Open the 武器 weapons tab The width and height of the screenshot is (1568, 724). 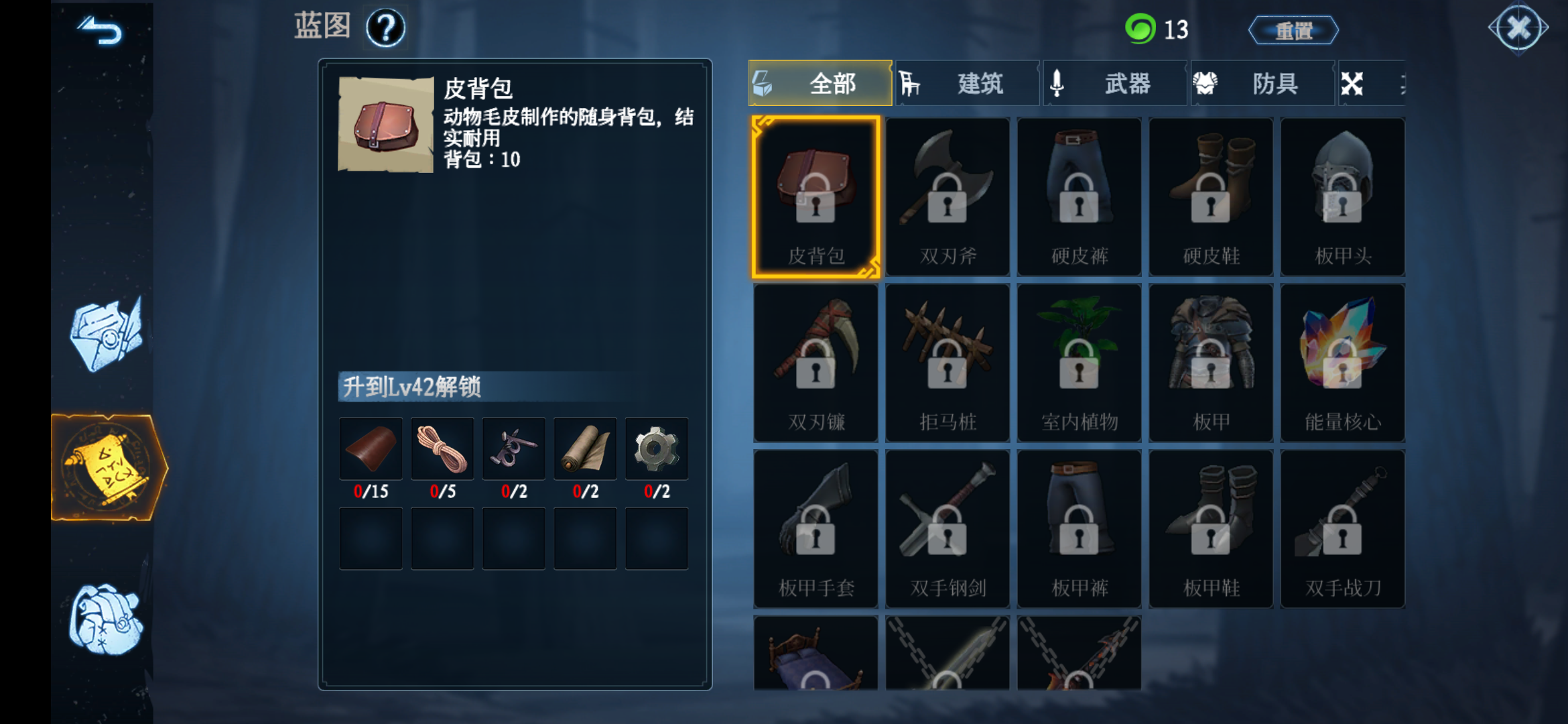pos(1114,83)
